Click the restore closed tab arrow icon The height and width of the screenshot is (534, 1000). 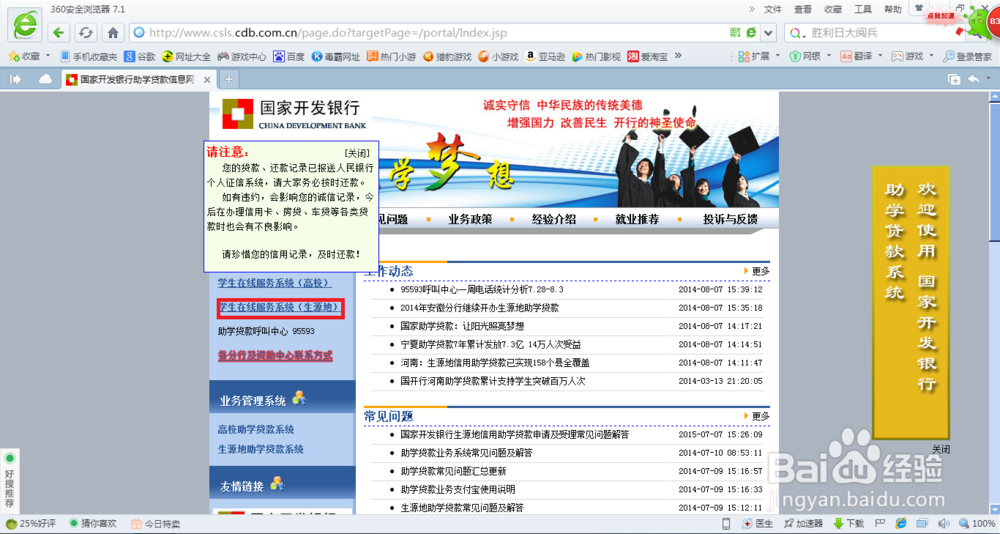click(974, 79)
